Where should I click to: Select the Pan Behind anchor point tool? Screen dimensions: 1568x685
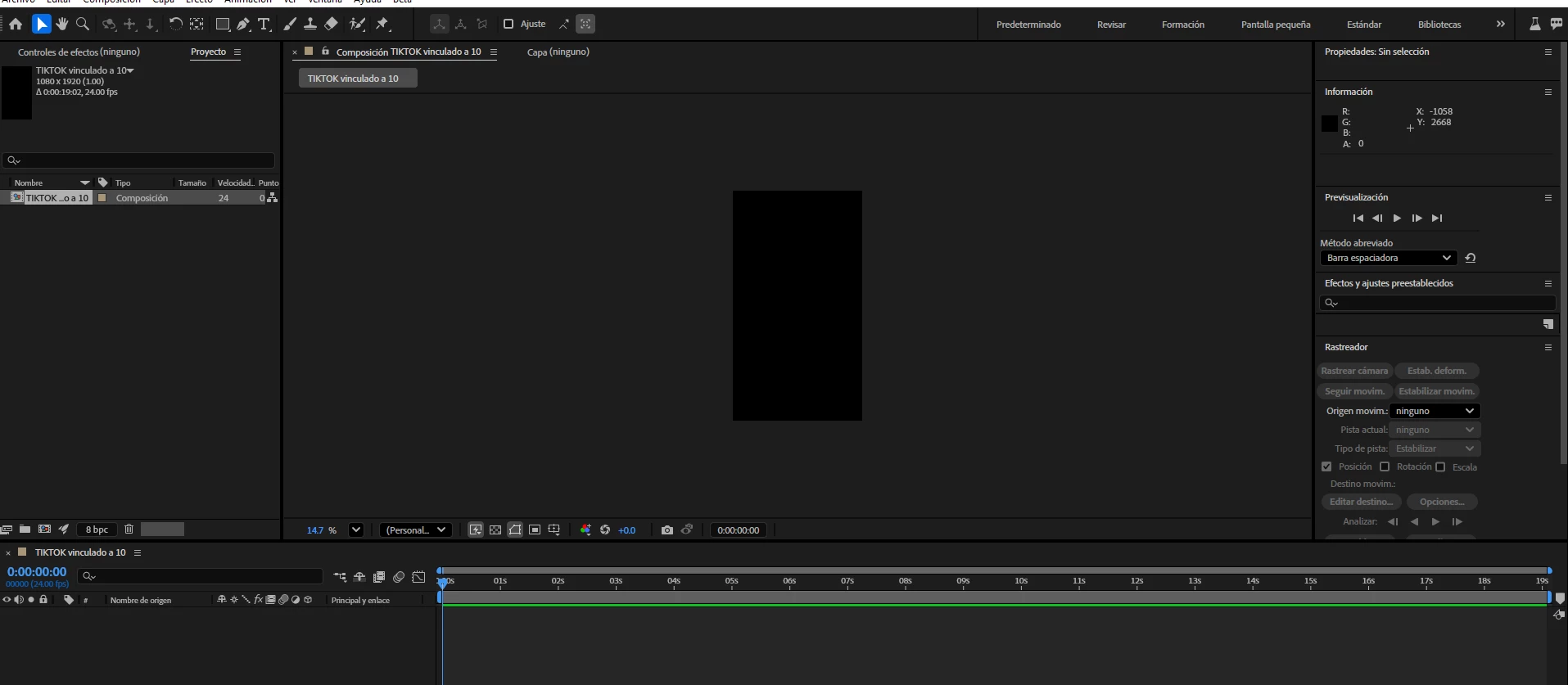[197, 25]
